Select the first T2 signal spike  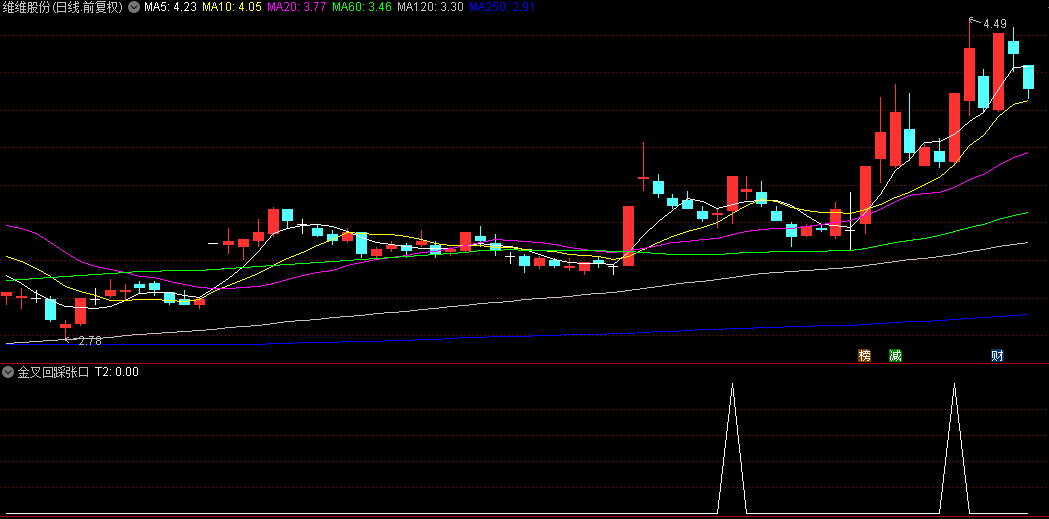(733, 448)
